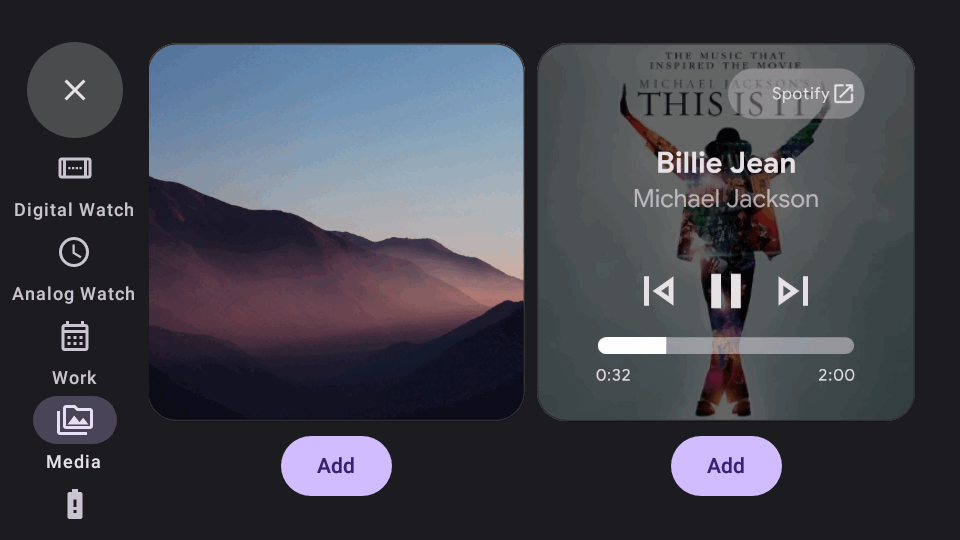Add the Spotify media player widget
The image size is (960, 540).
point(726,466)
